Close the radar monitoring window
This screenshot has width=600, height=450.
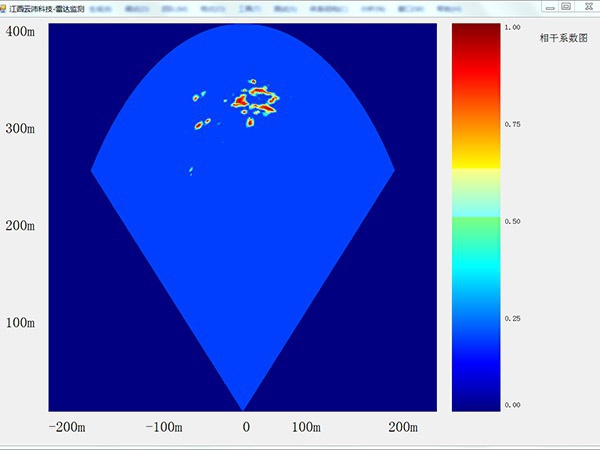[x=586, y=6]
